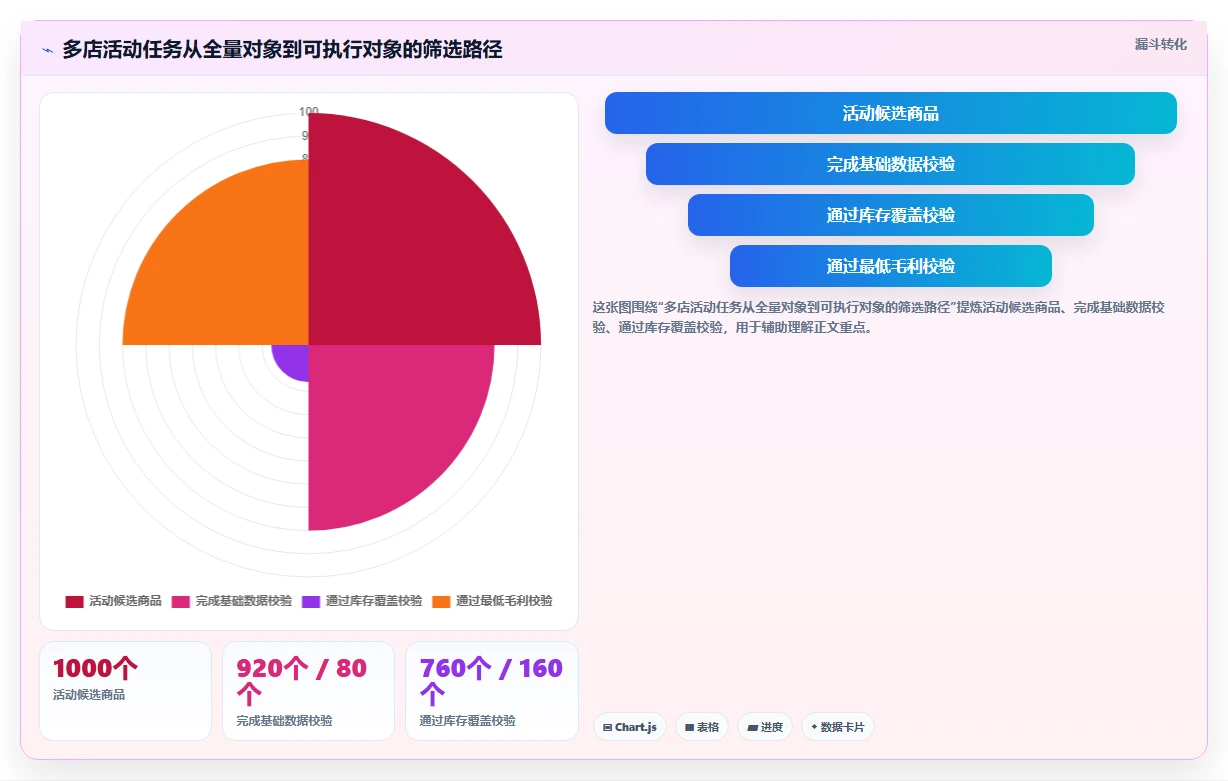Click the 通过库存覆盖校验 caption under 760个
The height and width of the screenshot is (781, 1228).
467,720
